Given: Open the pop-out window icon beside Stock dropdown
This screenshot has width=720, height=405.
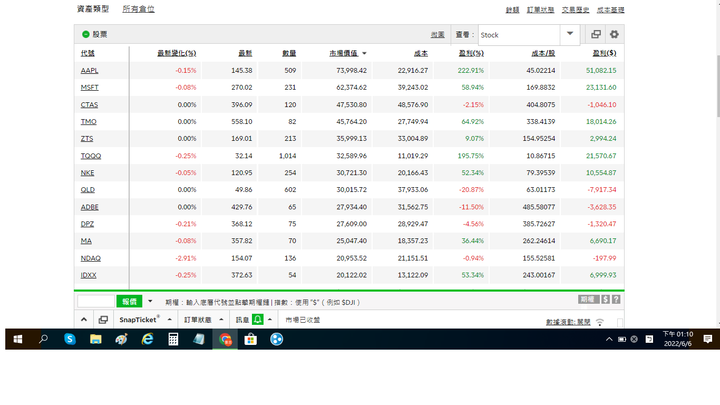Looking at the screenshot, I should (x=596, y=34).
